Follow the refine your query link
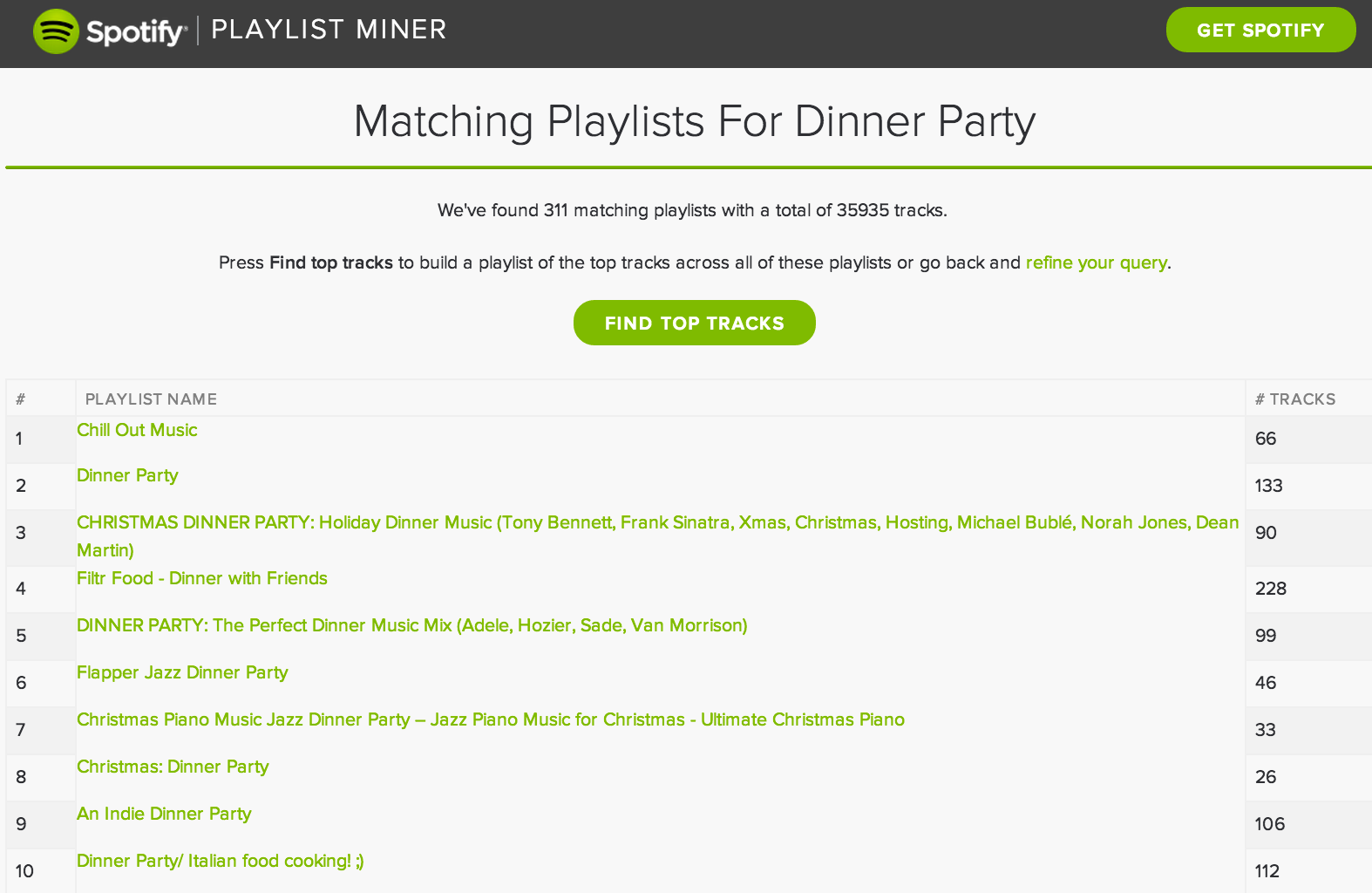 [1096, 262]
